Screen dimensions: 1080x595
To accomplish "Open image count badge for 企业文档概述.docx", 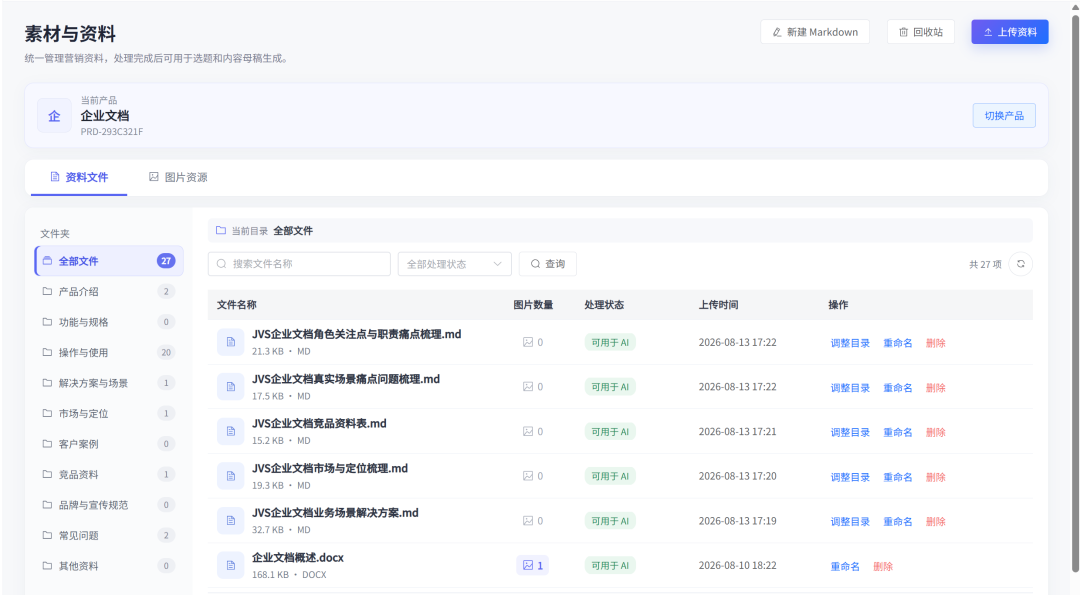I will tap(532, 565).
